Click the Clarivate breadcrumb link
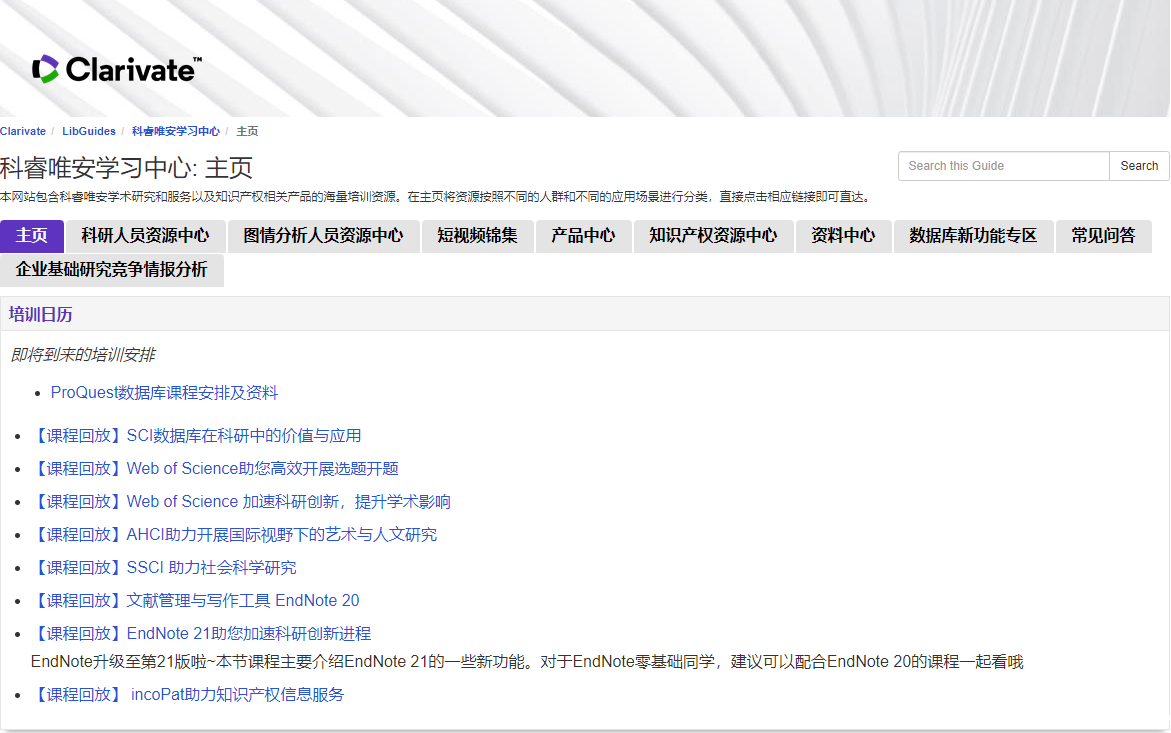This screenshot has height=733, width=1171. (23, 131)
